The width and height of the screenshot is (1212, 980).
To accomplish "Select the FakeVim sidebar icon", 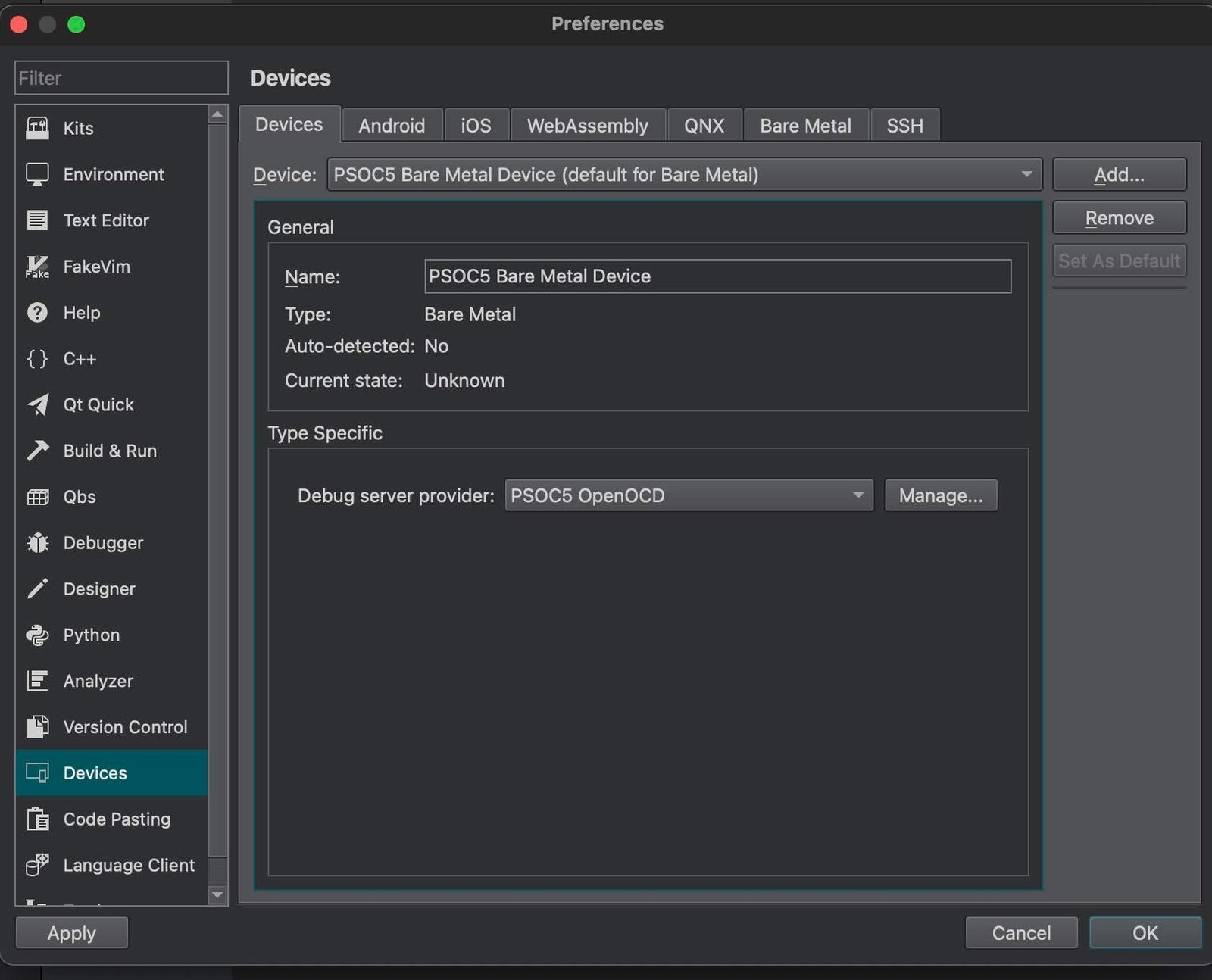I will pyautogui.click(x=36, y=266).
